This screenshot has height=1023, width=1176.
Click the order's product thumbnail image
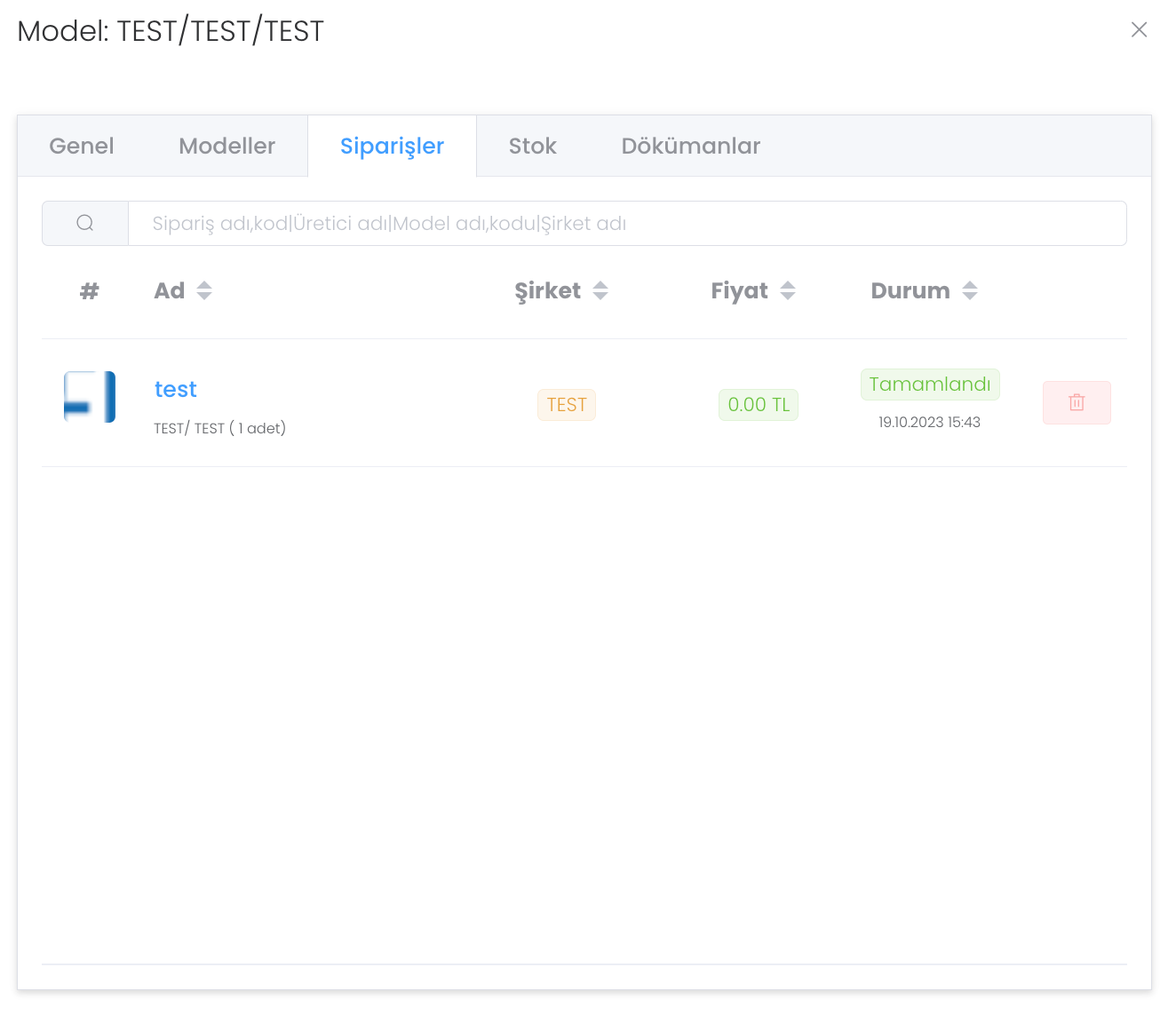pyautogui.click(x=90, y=397)
